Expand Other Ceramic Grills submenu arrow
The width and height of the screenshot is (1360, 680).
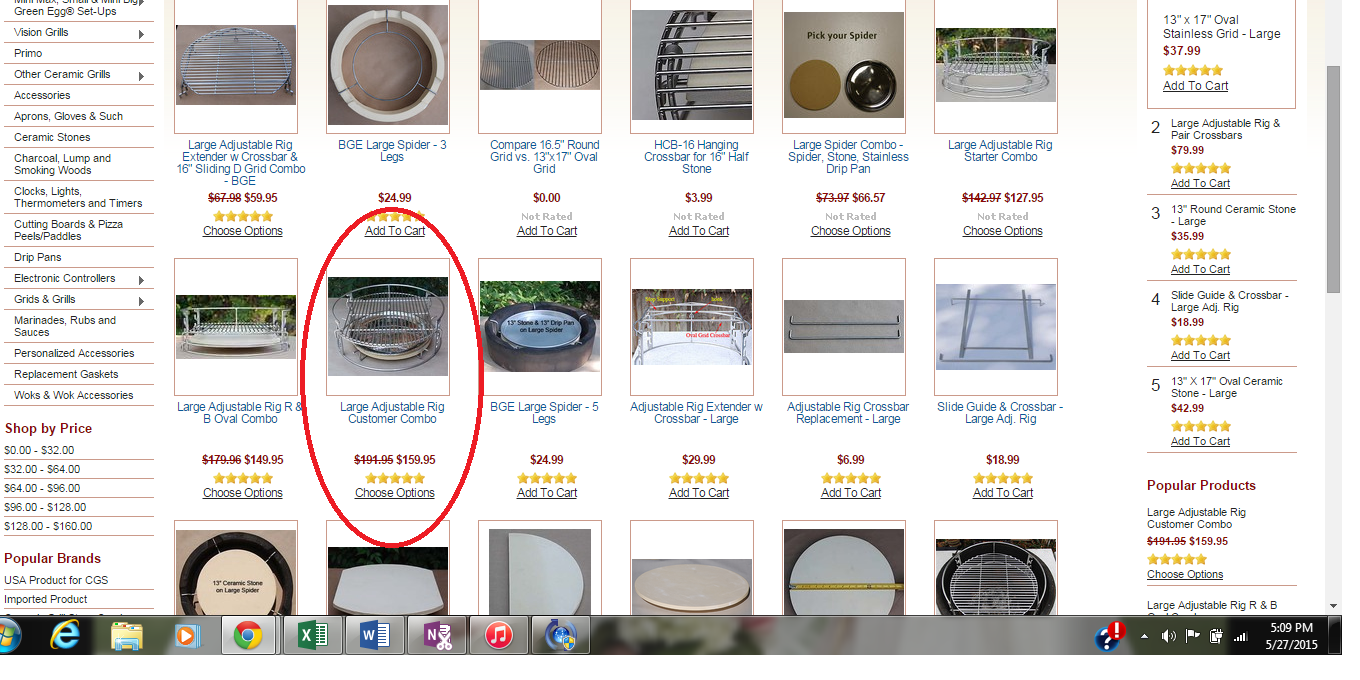tap(141, 77)
